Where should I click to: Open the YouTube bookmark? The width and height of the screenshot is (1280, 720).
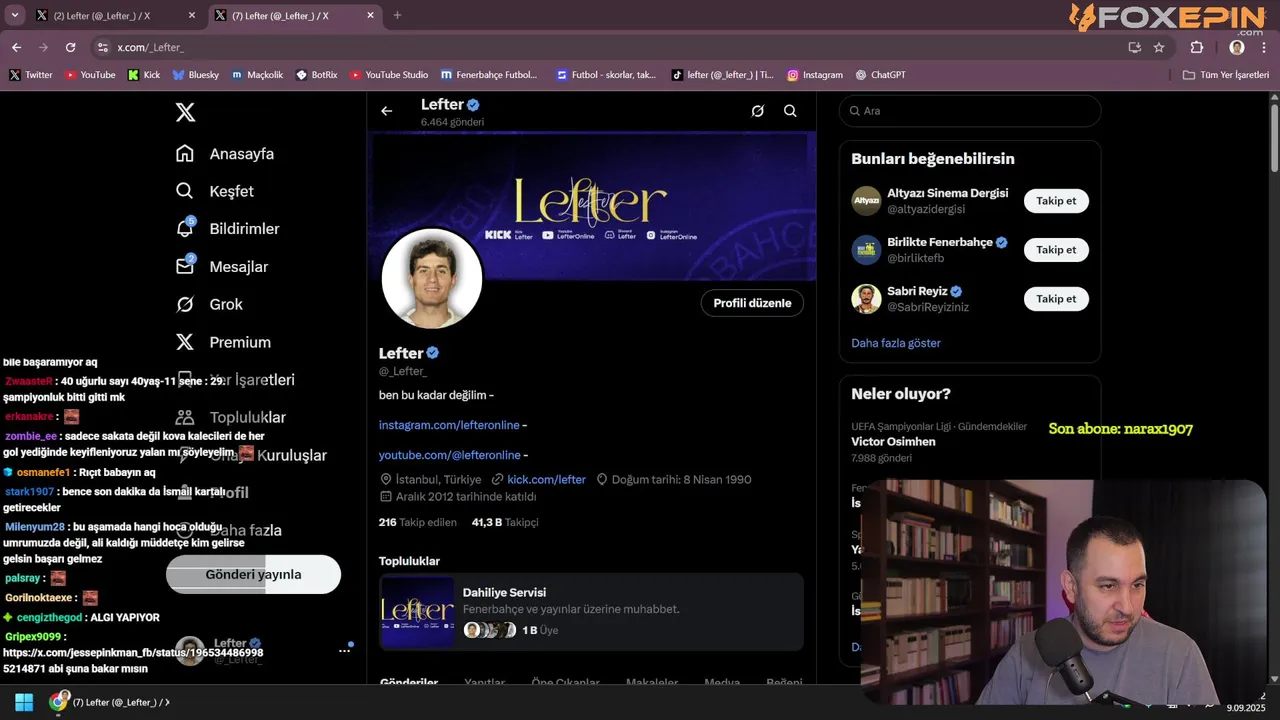[x=90, y=75]
